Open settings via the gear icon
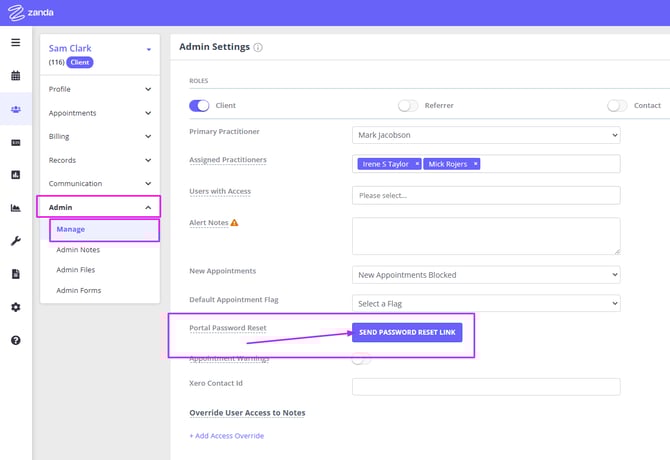The height and width of the screenshot is (460, 670). pos(15,307)
